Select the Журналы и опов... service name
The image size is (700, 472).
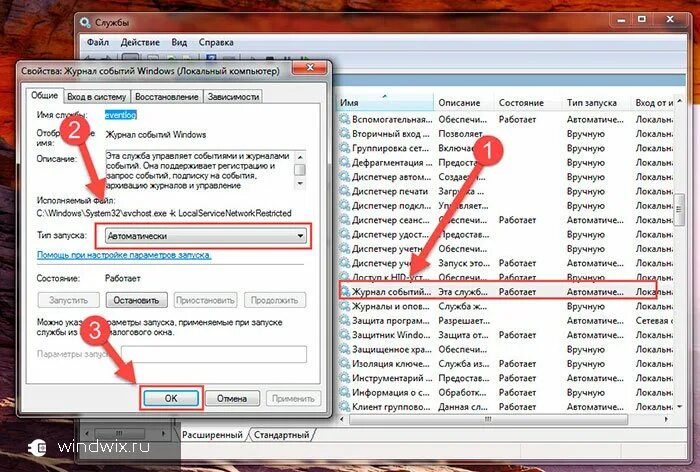click(x=391, y=306)
